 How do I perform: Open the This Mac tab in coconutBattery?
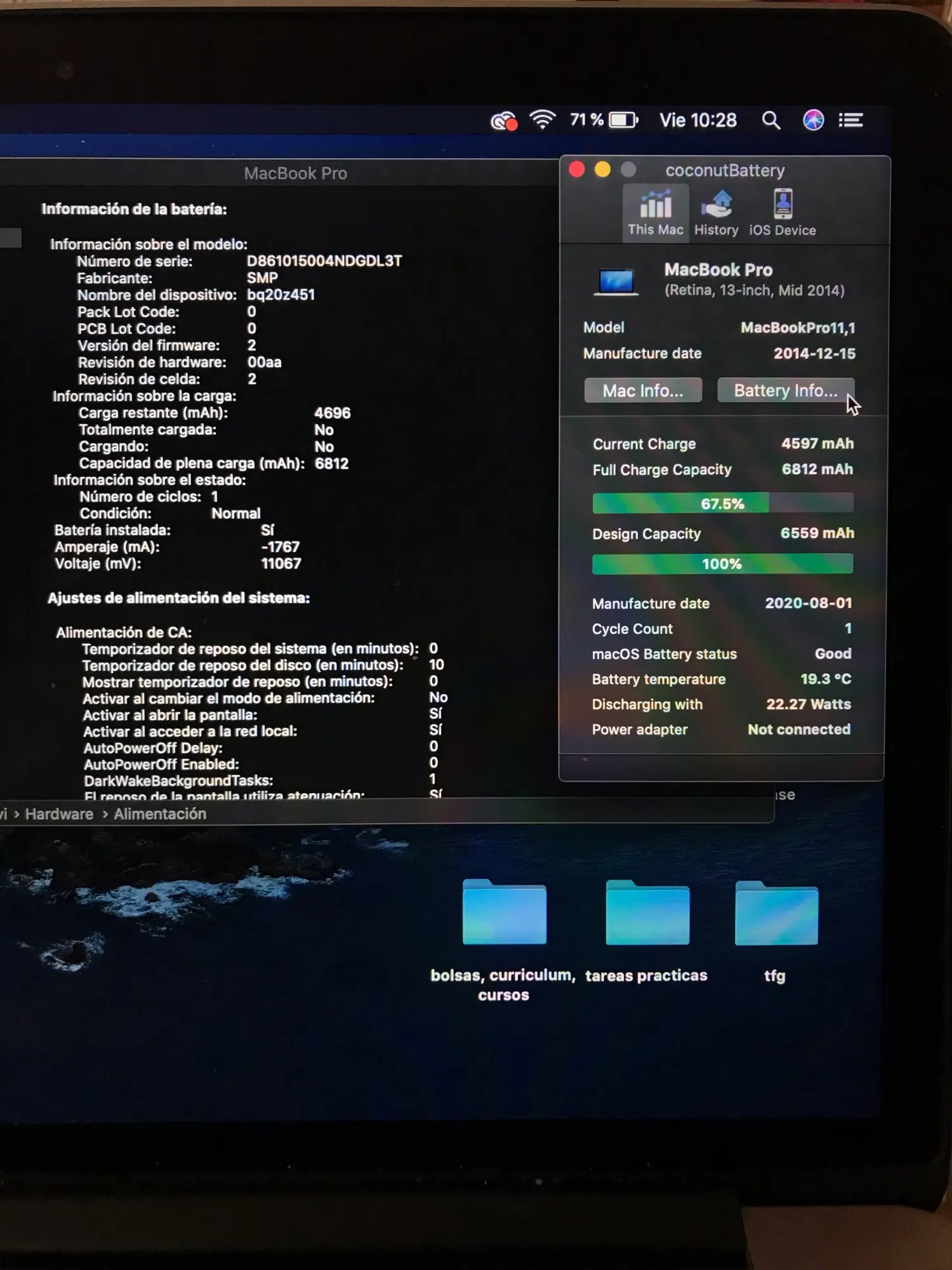tap(656, 213)
